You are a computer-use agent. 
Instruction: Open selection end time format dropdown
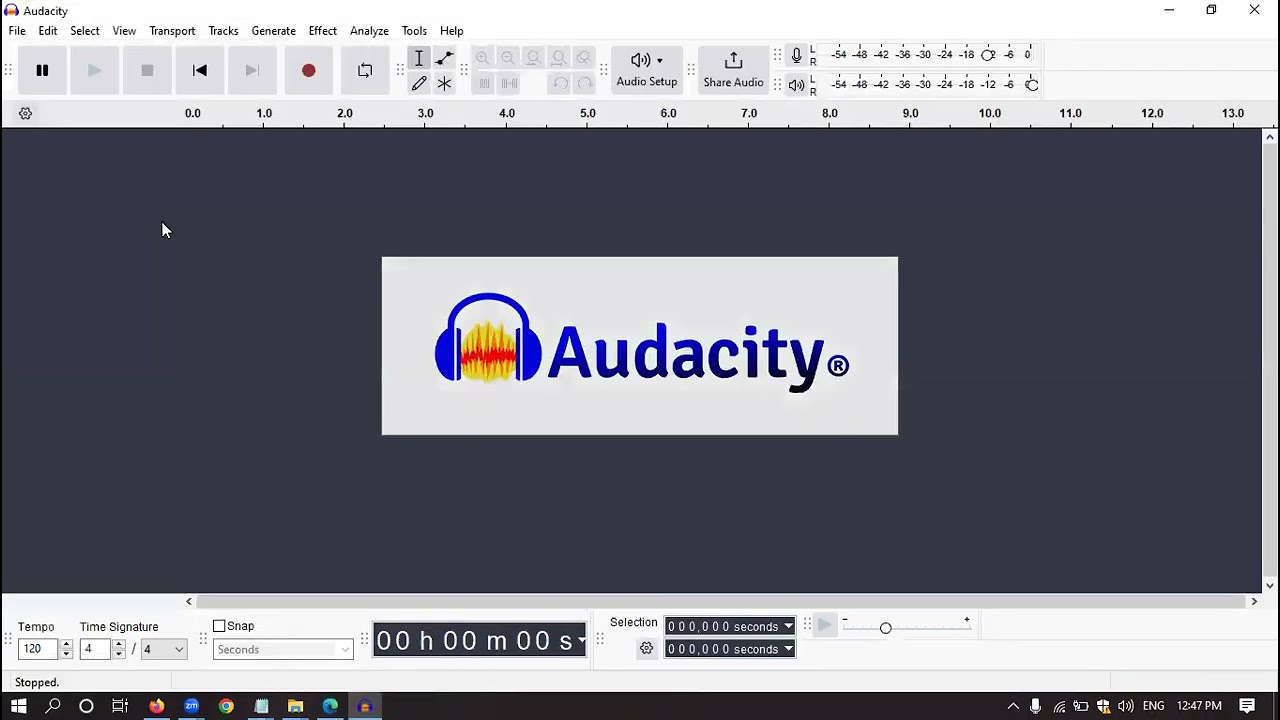click(789, 650)
